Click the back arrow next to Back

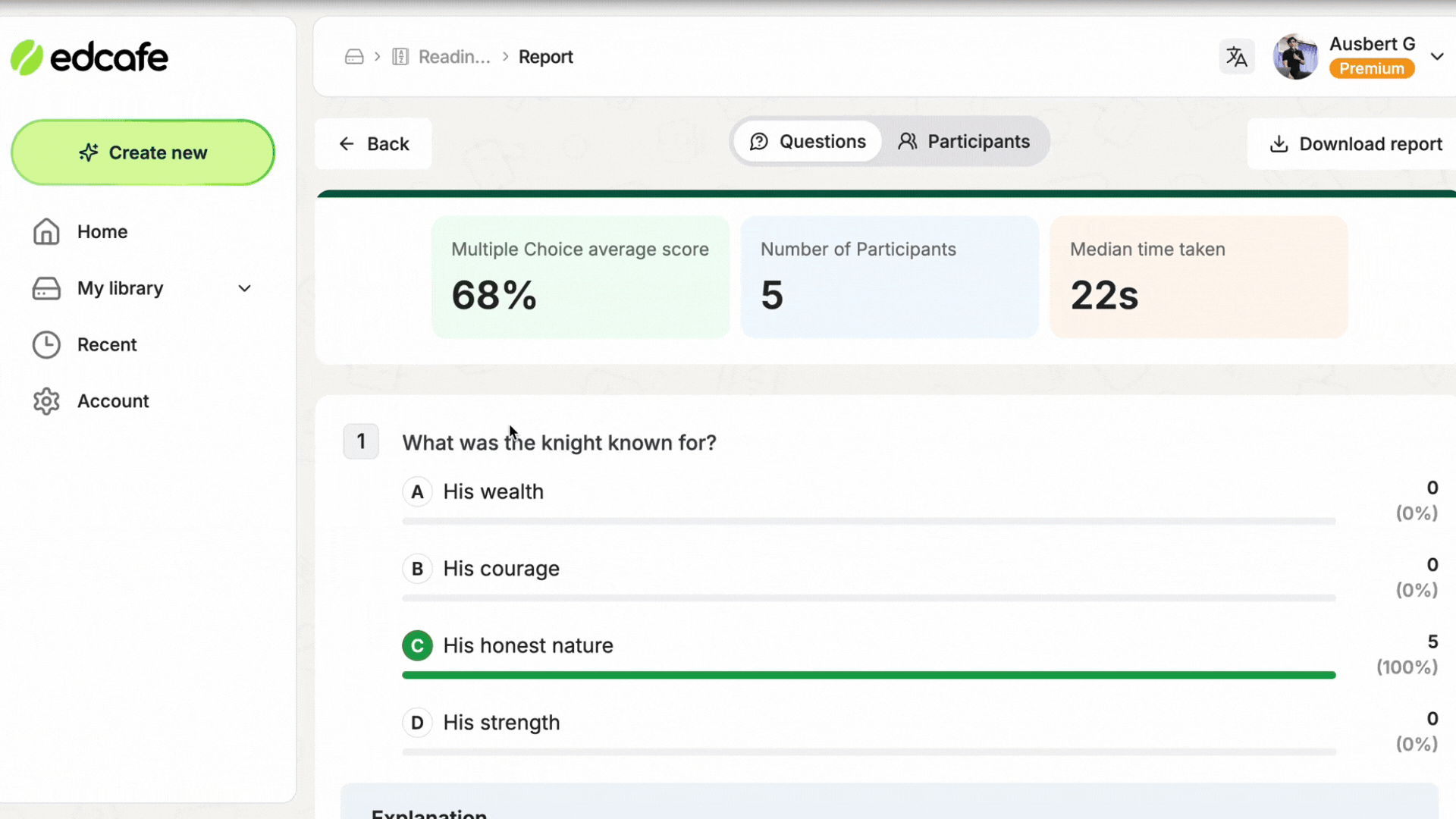tap(347, 143)
